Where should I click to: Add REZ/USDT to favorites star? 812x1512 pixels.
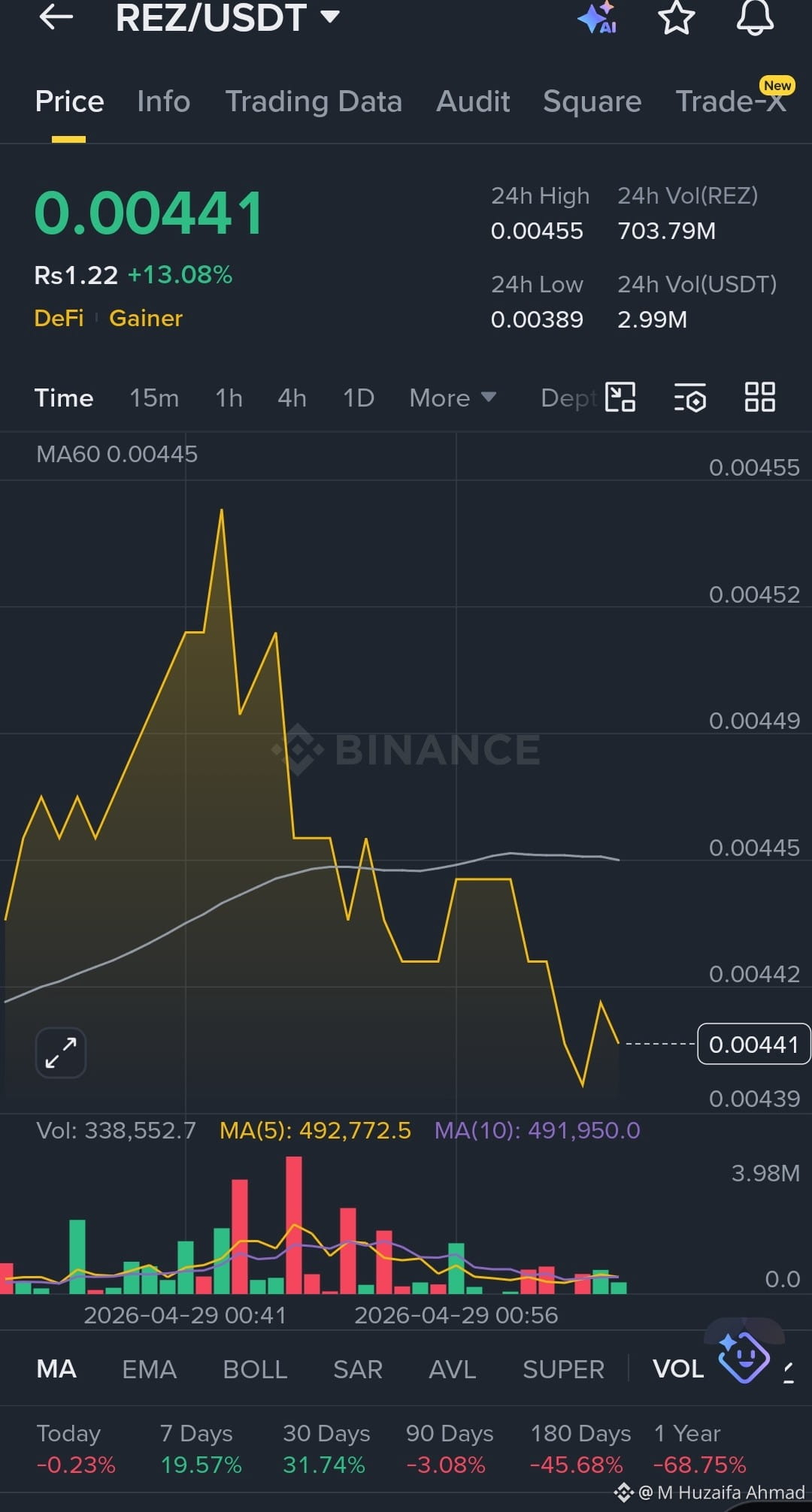click(x=676, y=17)
